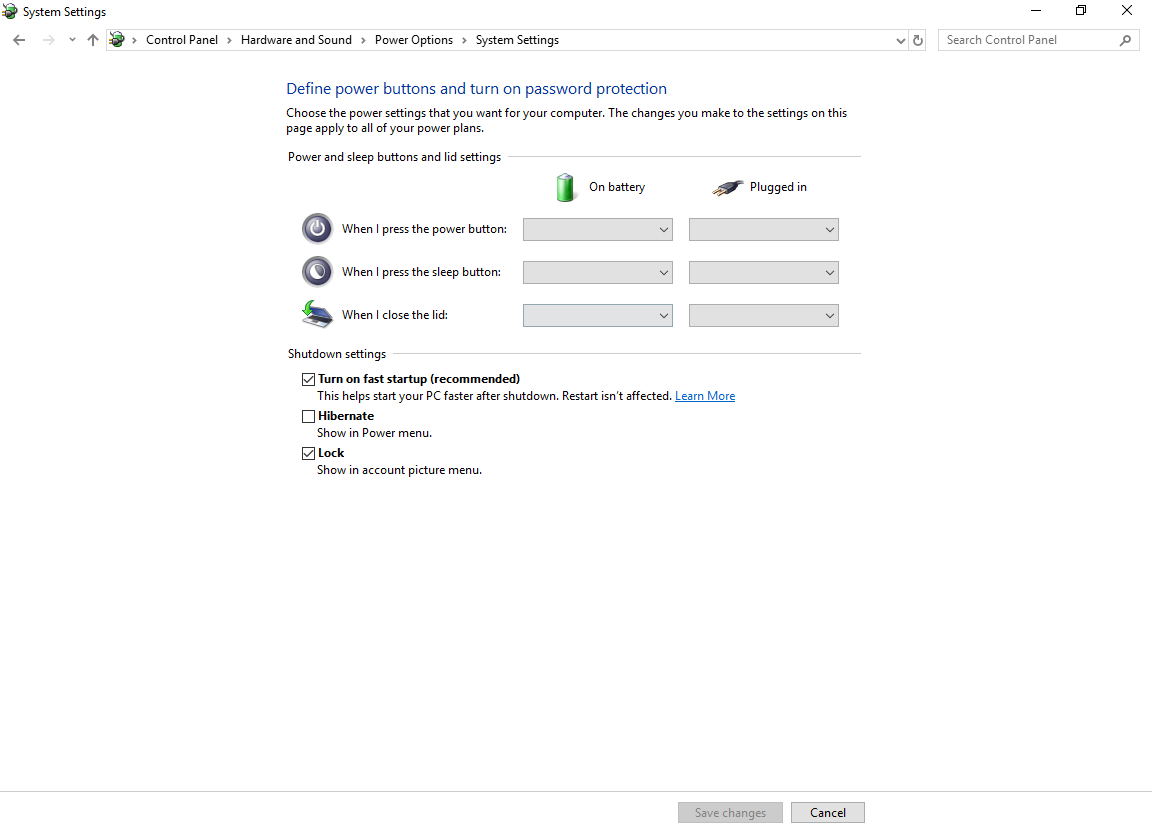Viewport: 1152px width, 834px height.
Task: Click the search magnifier icon
Action: pyautogui.click(x=1125, y=40)
